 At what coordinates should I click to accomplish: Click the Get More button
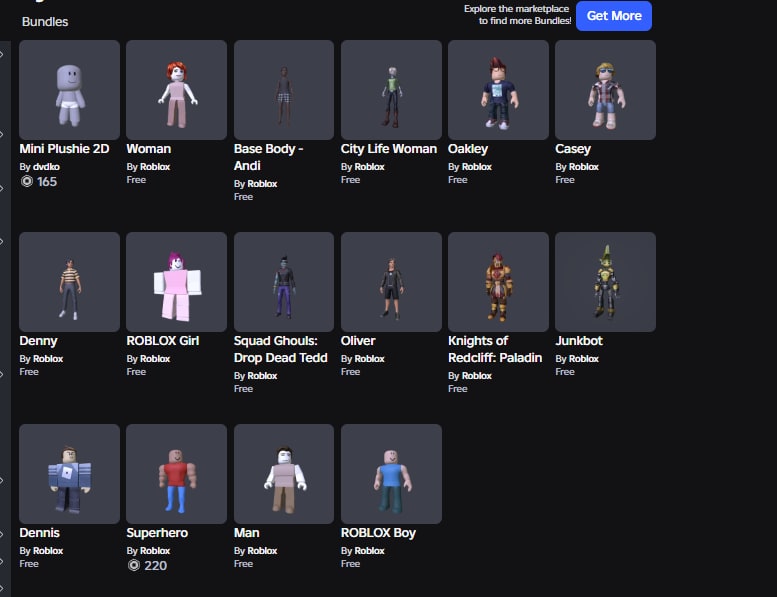pyautogui.click(x=614, y=16)
